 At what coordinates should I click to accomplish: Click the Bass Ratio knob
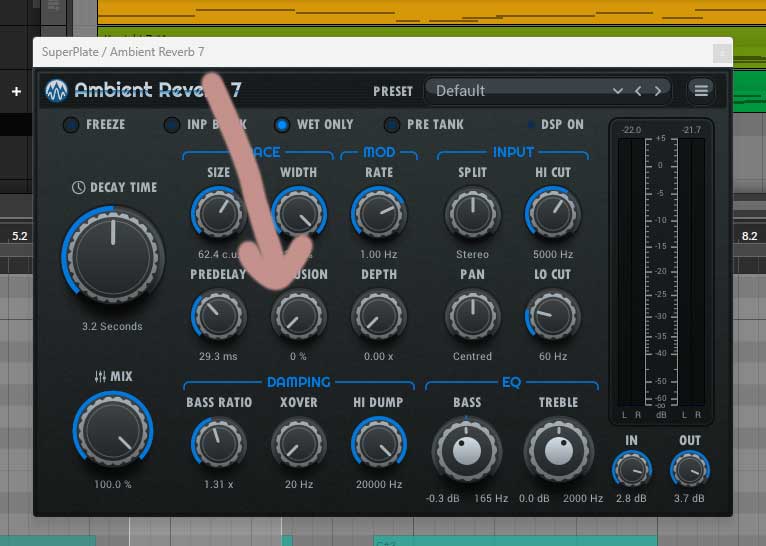click(218, 443)
